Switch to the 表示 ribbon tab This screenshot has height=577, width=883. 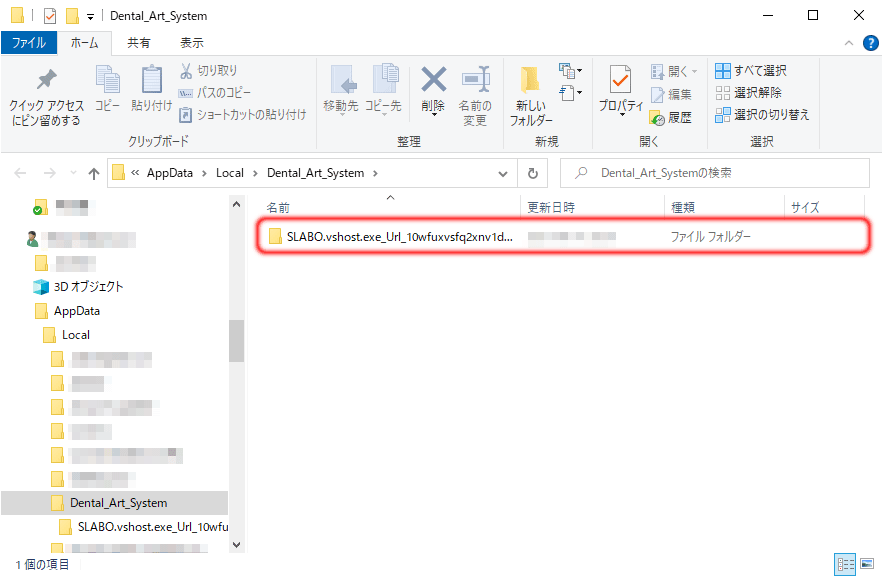pyautogui.click(x=191, y=43)
